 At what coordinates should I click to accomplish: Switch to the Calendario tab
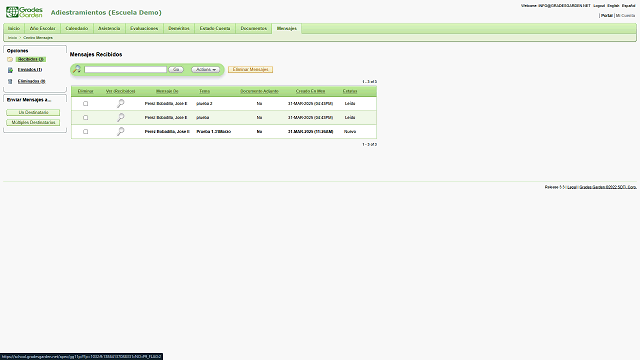[77, 29]
